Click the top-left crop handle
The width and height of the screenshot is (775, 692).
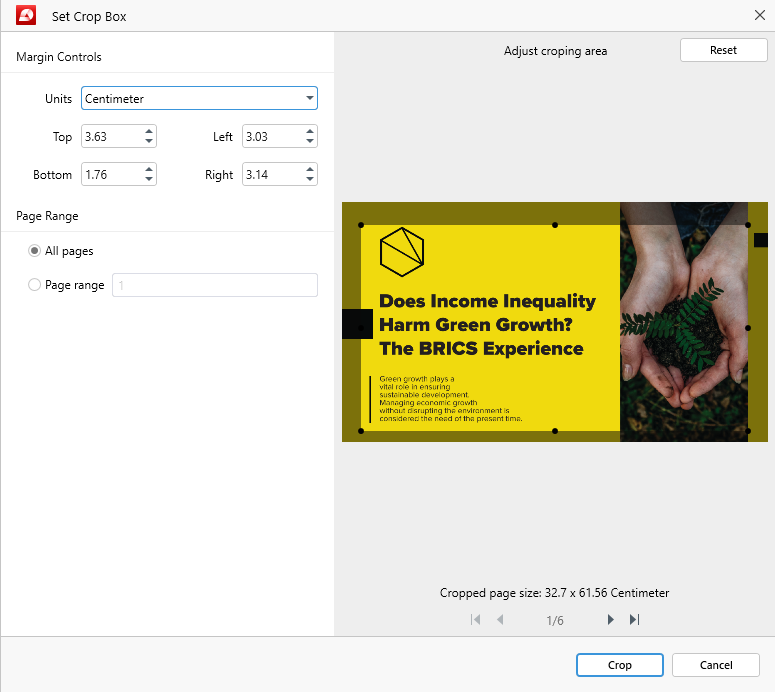[361, 225]
